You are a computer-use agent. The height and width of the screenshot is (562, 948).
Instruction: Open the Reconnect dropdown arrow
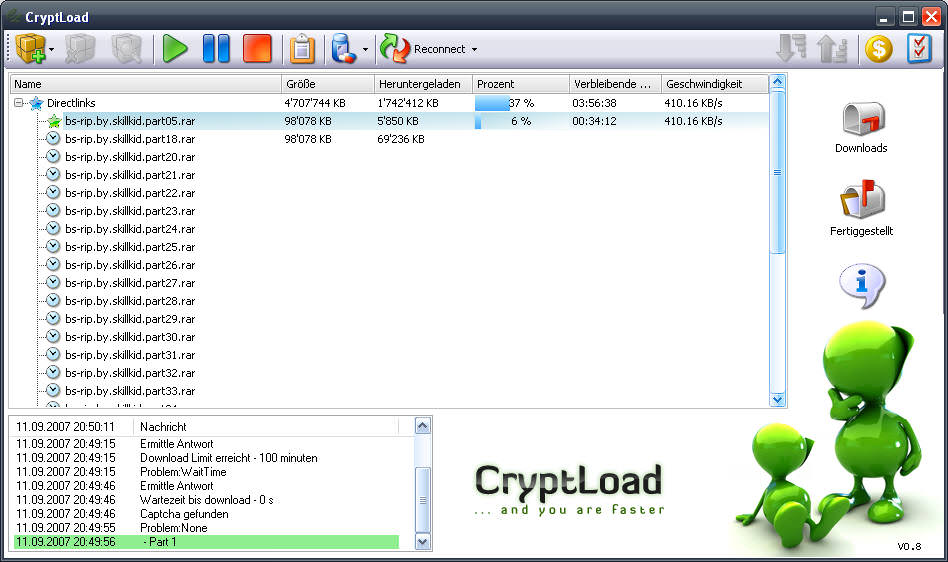(474, 50)
